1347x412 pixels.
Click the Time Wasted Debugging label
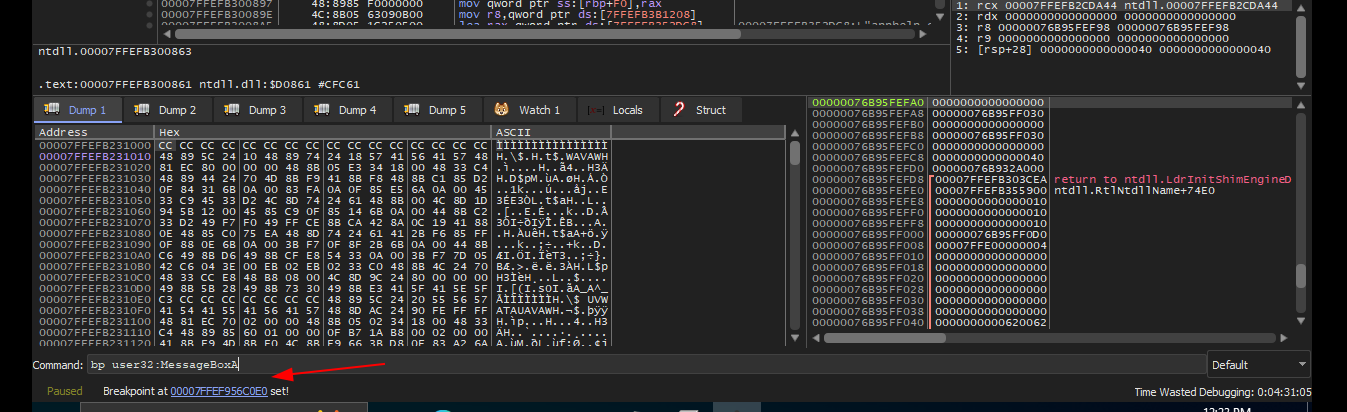click(x=1223, y=392)
